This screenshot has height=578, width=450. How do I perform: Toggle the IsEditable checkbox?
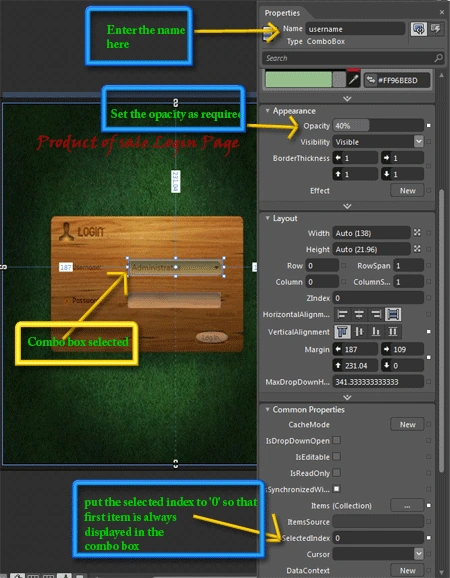coord(336,456)
